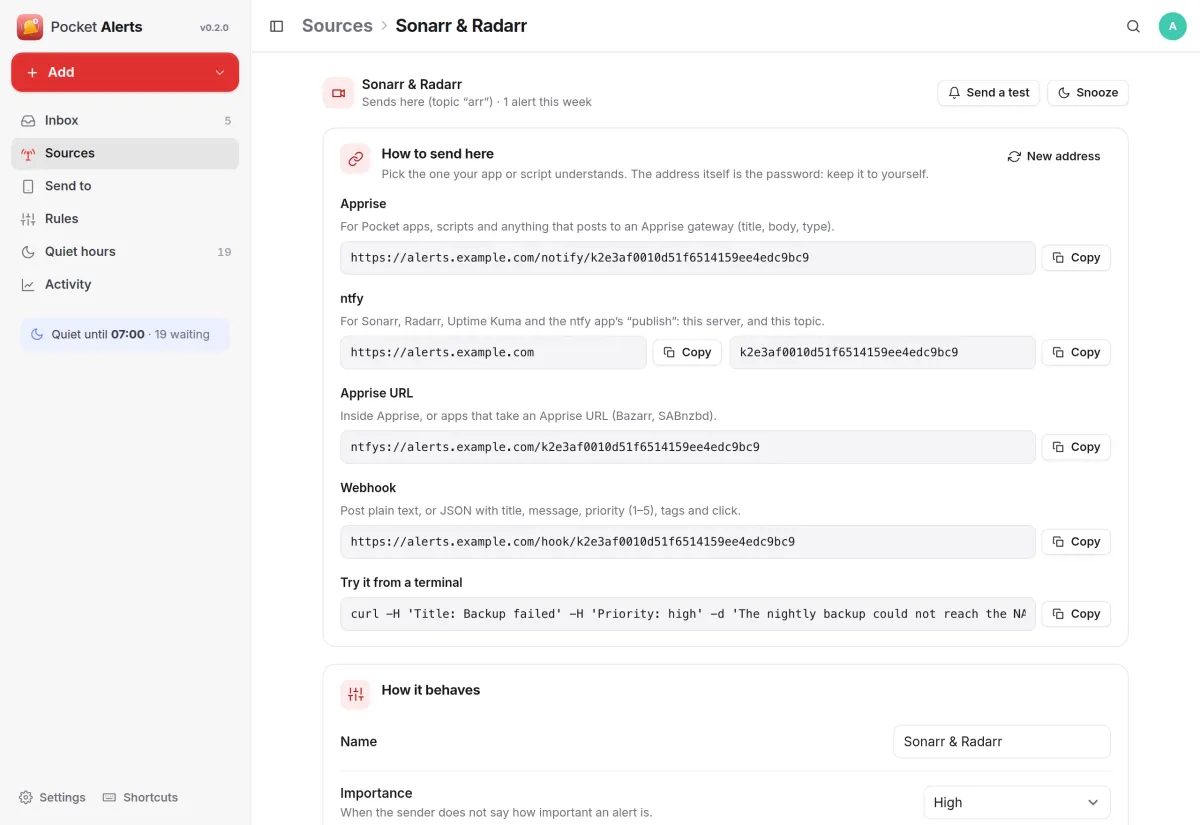Send a test alert
This screenshot has width=1200, height=825.
pos(989,92)
